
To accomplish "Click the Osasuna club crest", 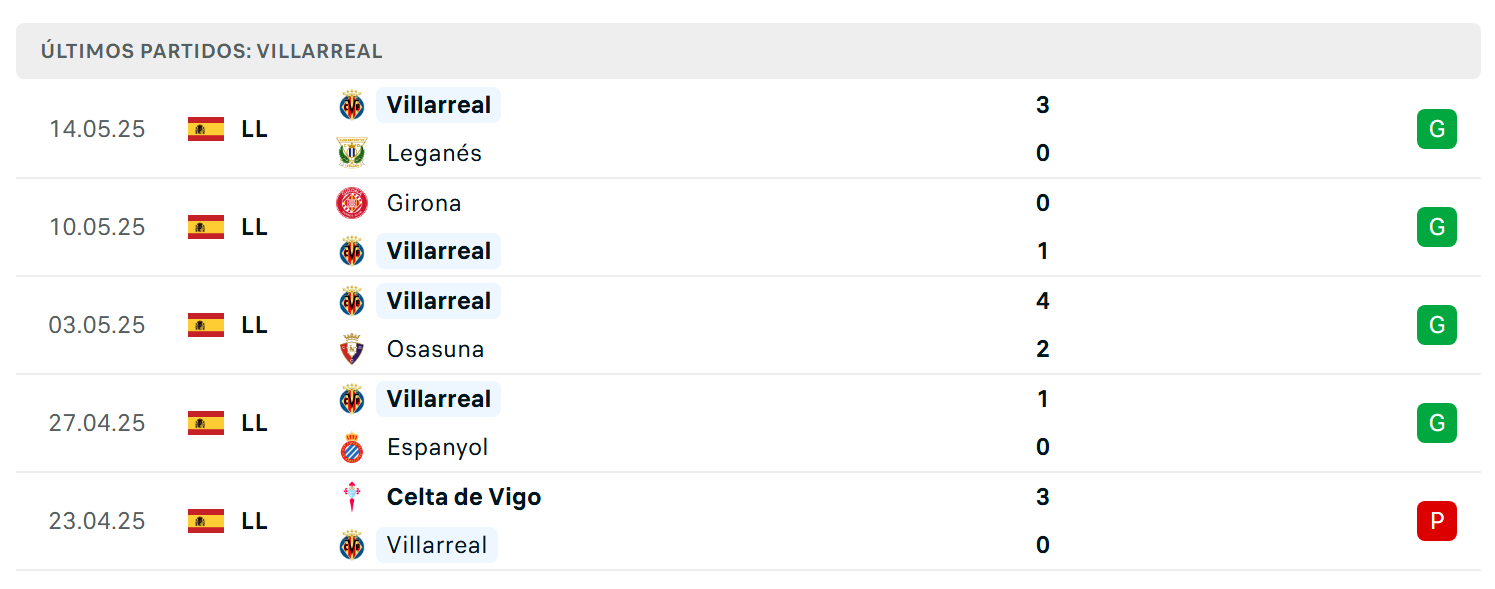I will point(352,349).
